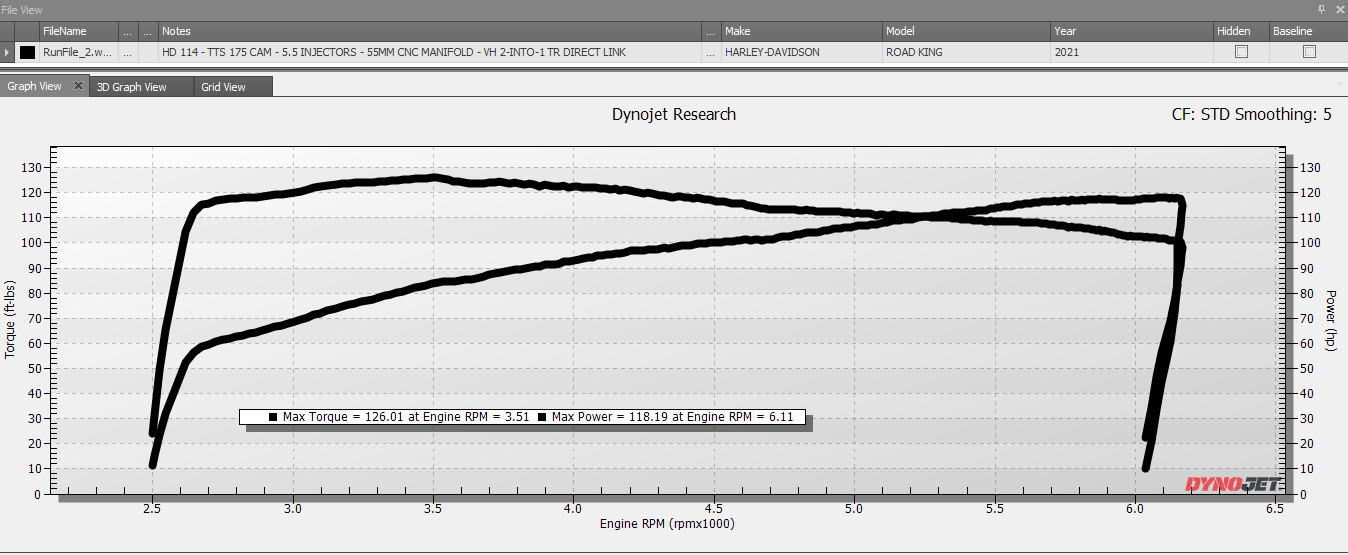Image resolution: width=1348 pixels, height=555 pixels.
Task: Sort by the Notes column header
Action: 430,31
